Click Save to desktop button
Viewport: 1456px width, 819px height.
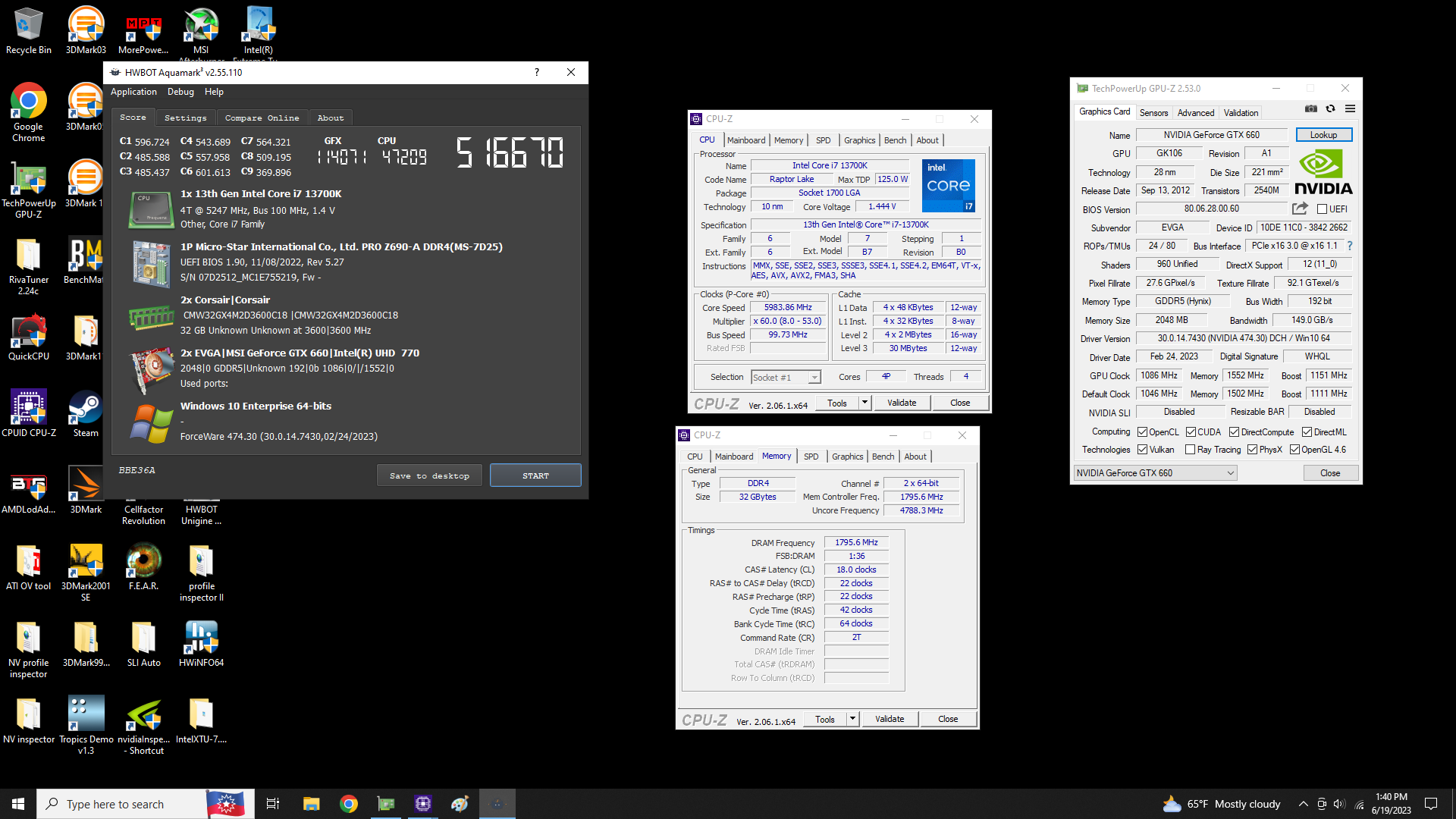429,475
